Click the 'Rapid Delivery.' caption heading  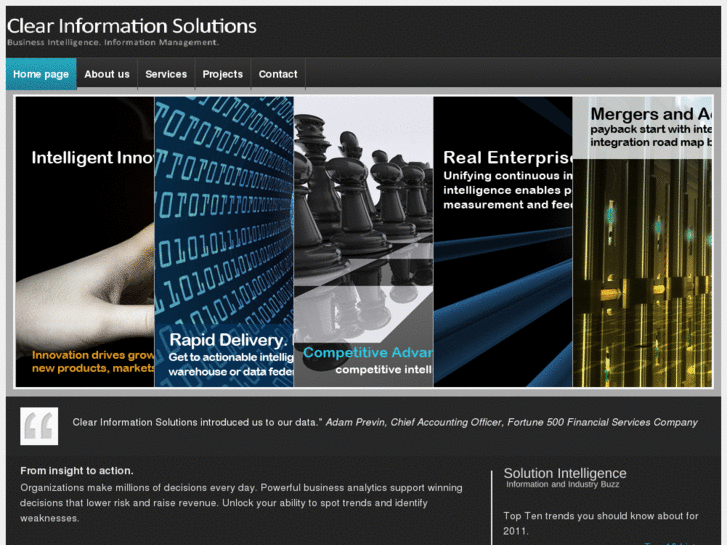229,340
